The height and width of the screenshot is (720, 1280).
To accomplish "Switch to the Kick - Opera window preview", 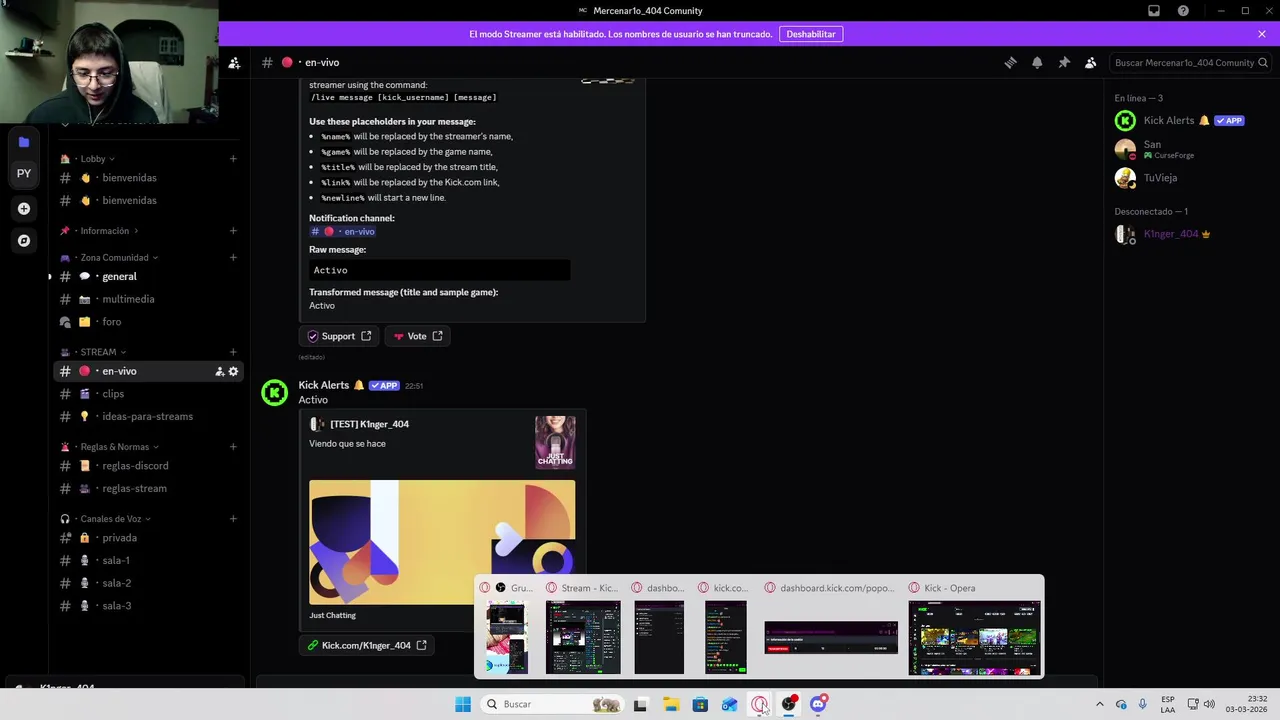I will click(974, 628).
